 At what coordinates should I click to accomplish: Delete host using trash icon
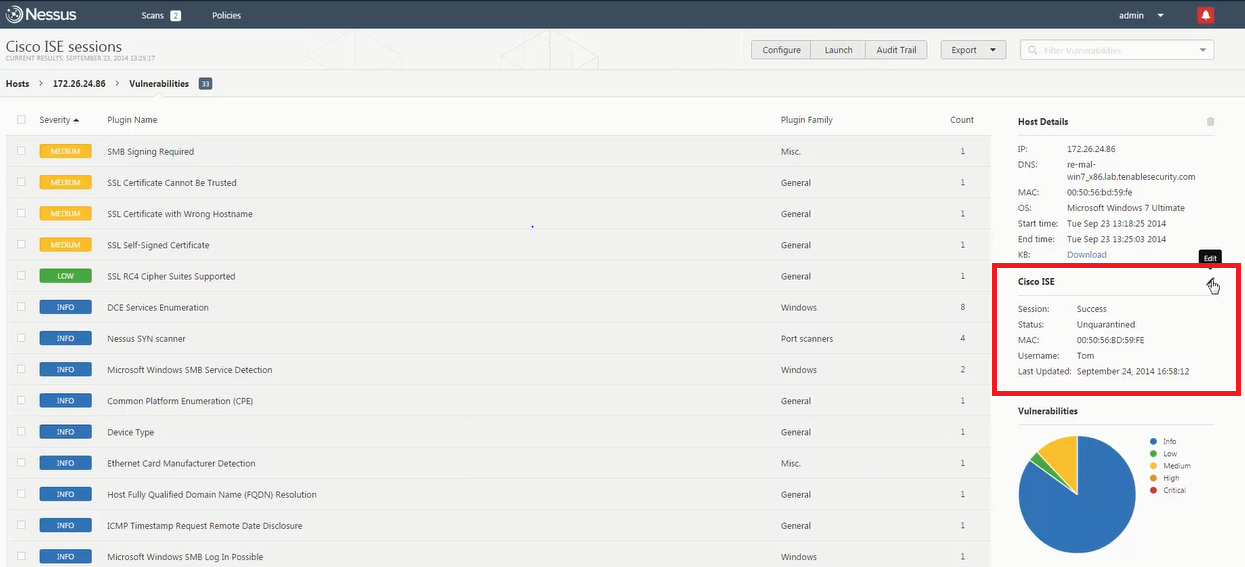(1211, 122)
